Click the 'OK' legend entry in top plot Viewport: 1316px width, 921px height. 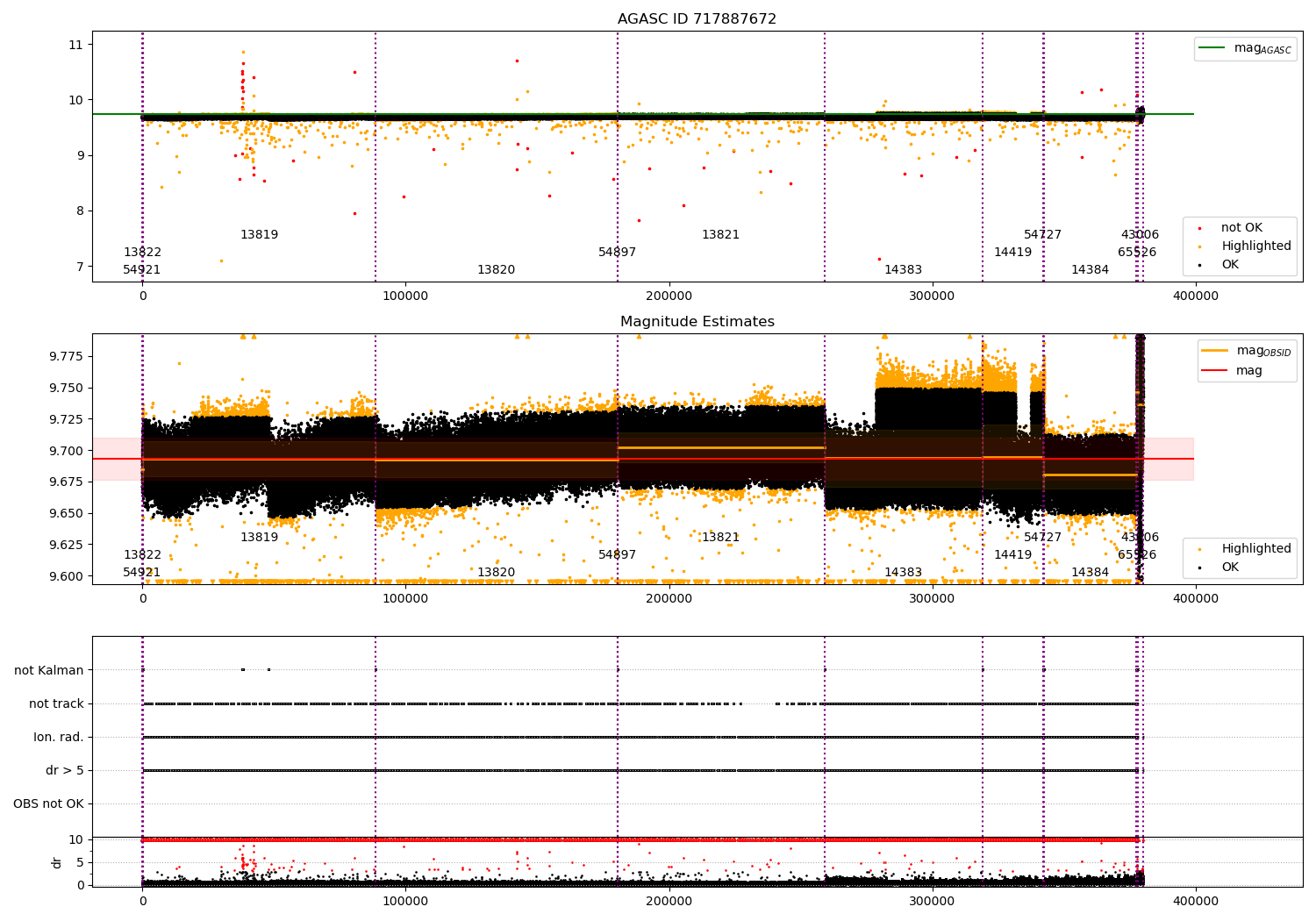[x=1219, y=264]
